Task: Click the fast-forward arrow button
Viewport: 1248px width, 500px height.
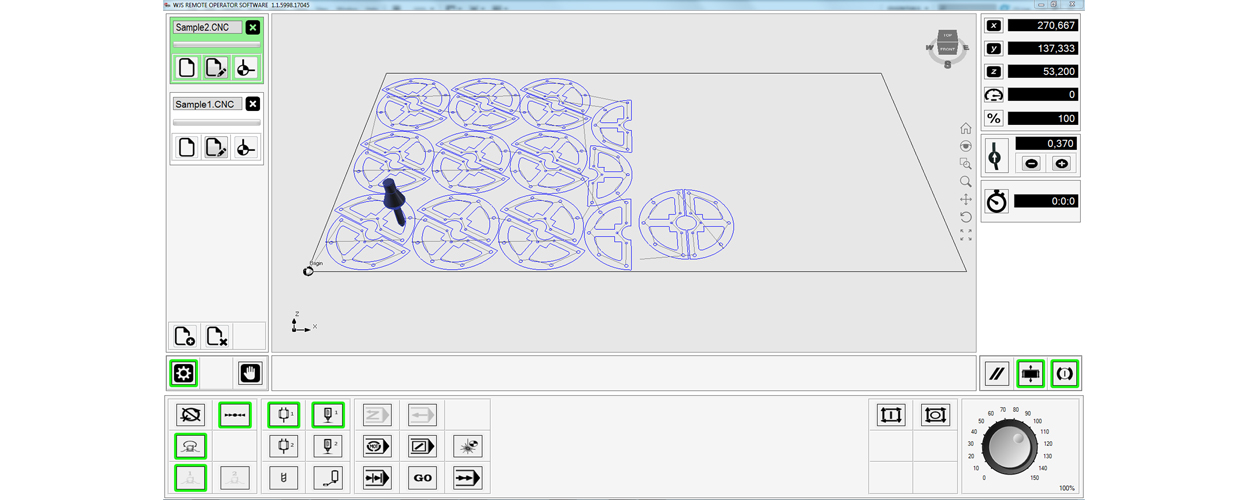Action: coord(467,478)
